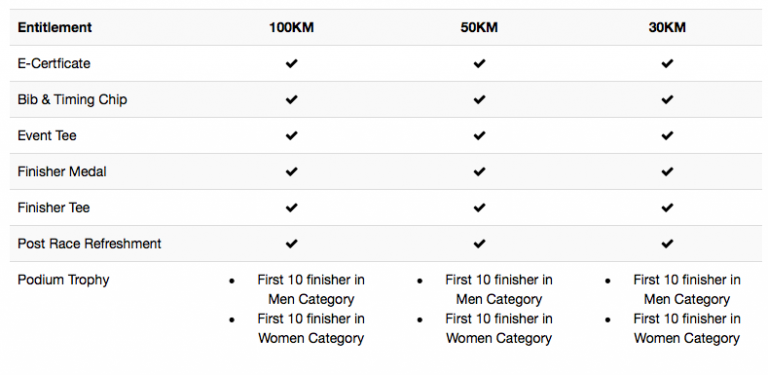Click the Bib & Timing Chip row label

(72, 99)
